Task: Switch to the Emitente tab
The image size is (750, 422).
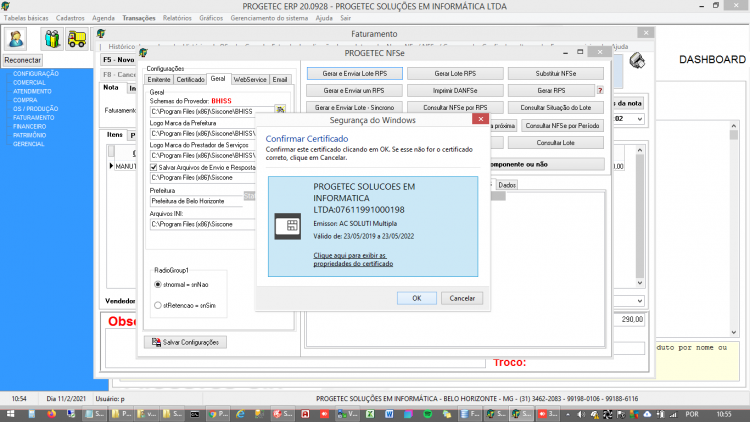Action: pos(159,79)
